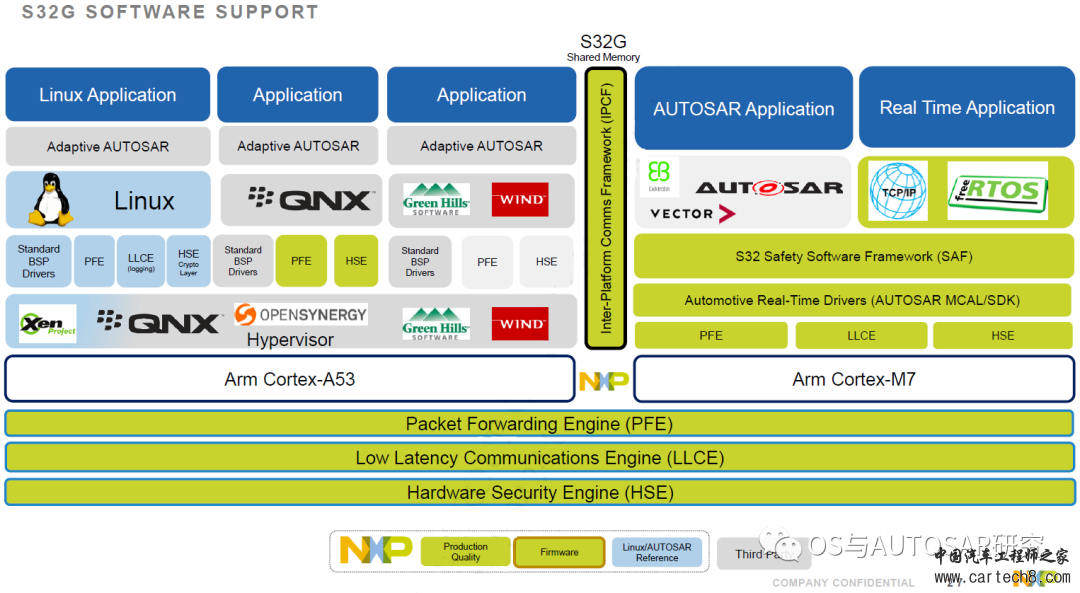Click the red Wind logo above PFE HSE boxes
This screenshot has height=593, width=1080.
coord(520,199)
